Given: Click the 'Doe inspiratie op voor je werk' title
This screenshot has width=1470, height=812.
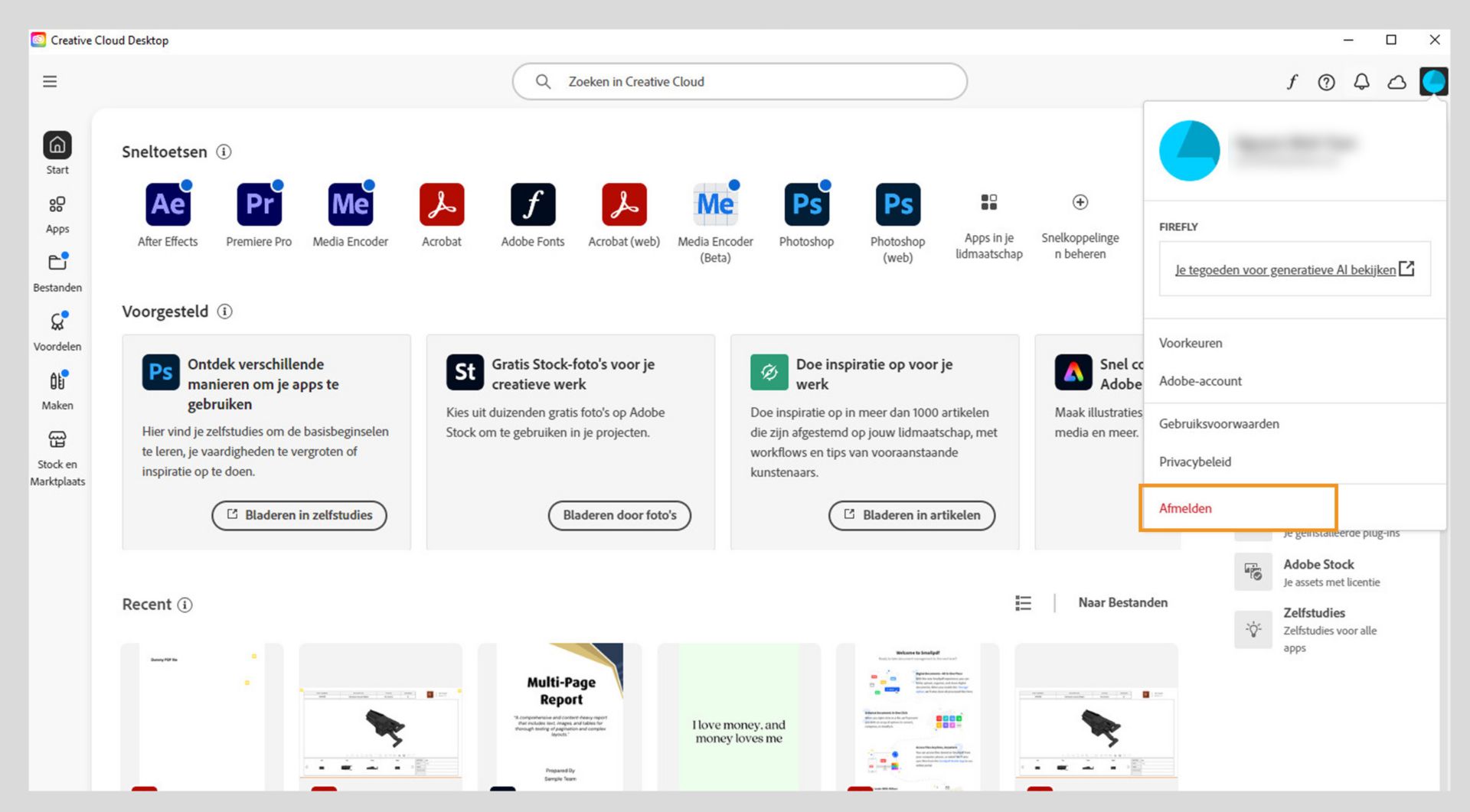Looking at the screenshot, I should click(x=874, y=374).
